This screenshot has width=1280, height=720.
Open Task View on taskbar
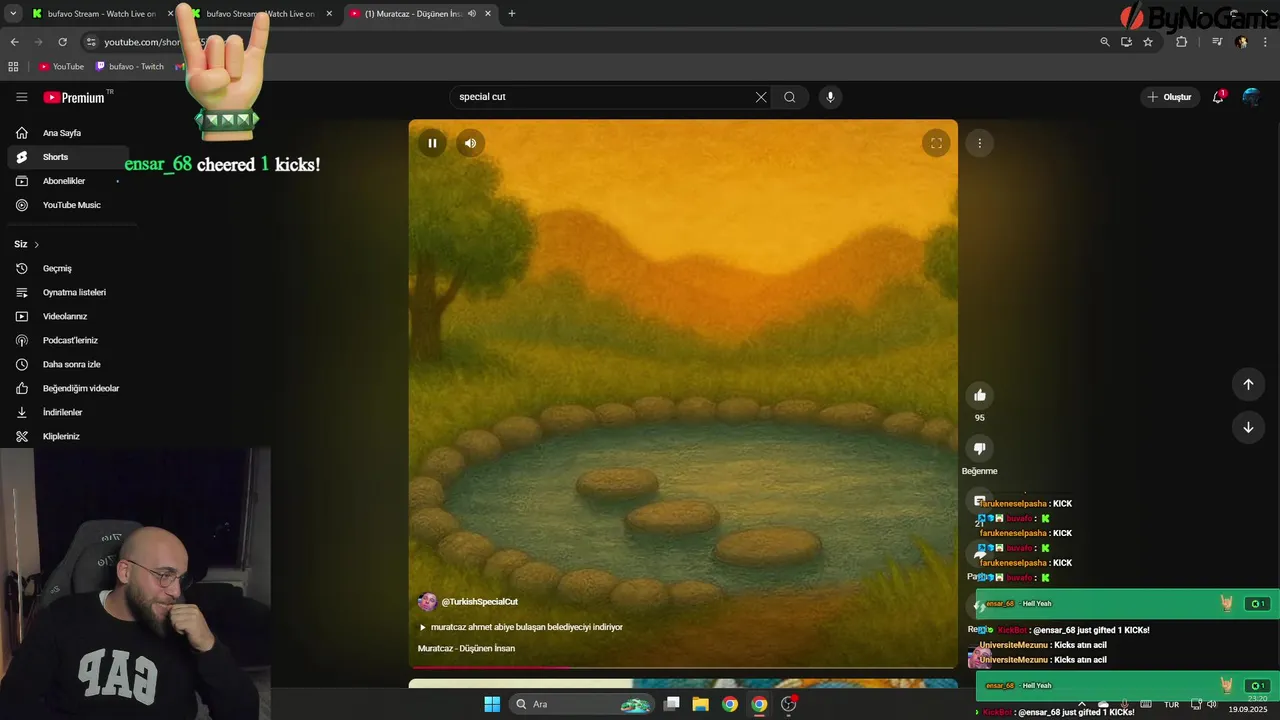[672, 704]
